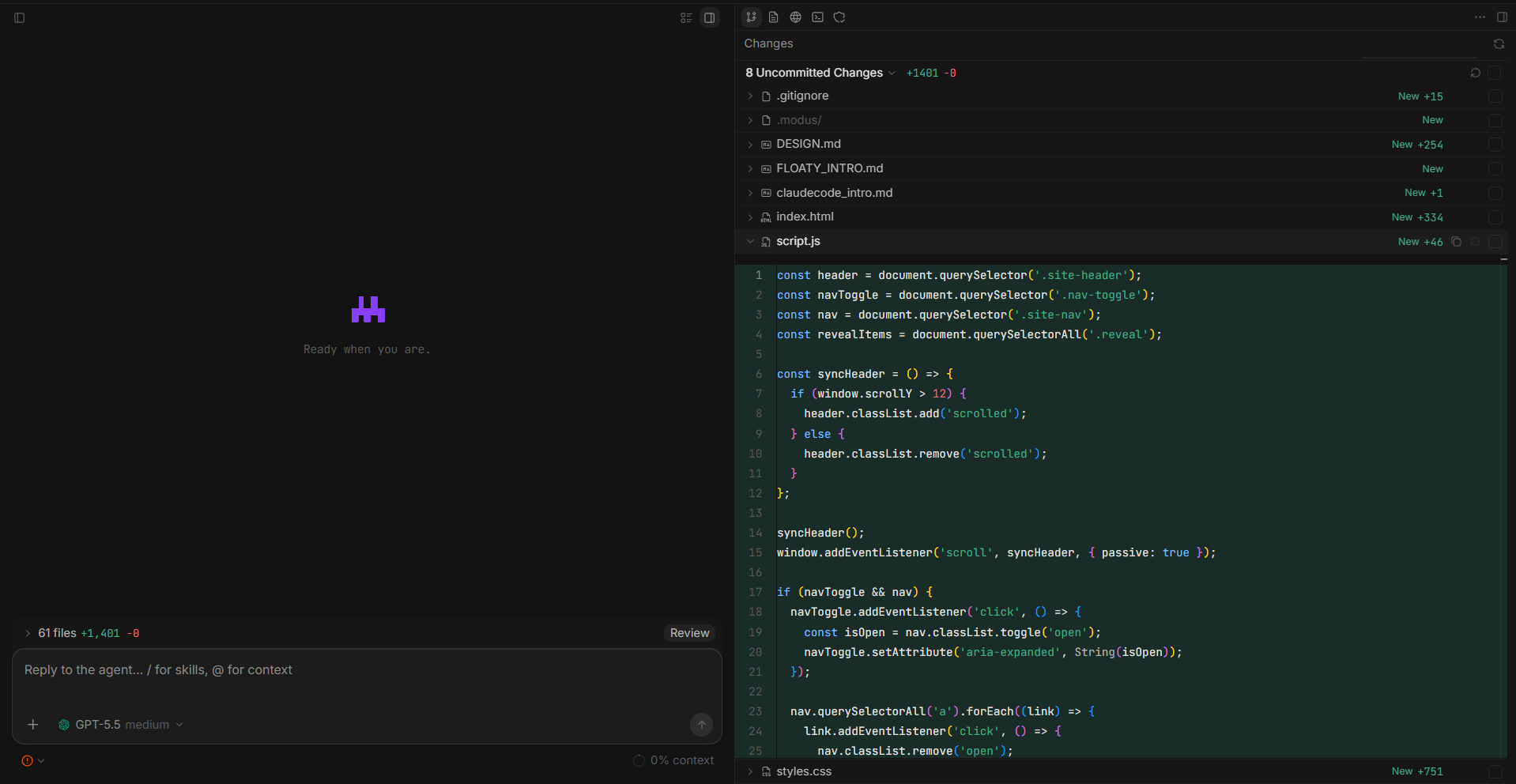Click the purple agent logo
This screenshot has height=784, width=1516.
(x=368, y=310)
